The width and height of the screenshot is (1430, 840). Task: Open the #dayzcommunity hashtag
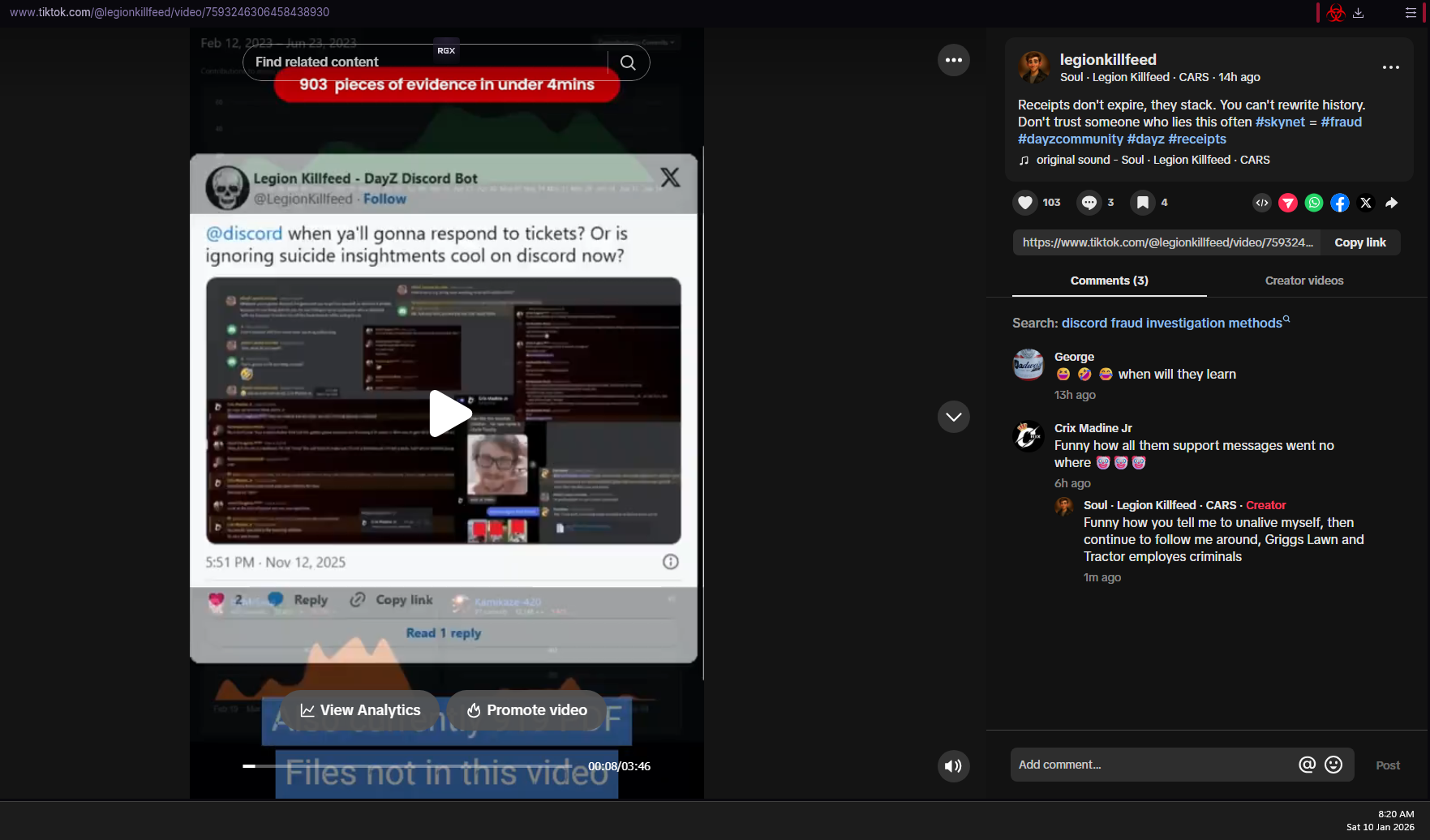(x=1071, y=139)
